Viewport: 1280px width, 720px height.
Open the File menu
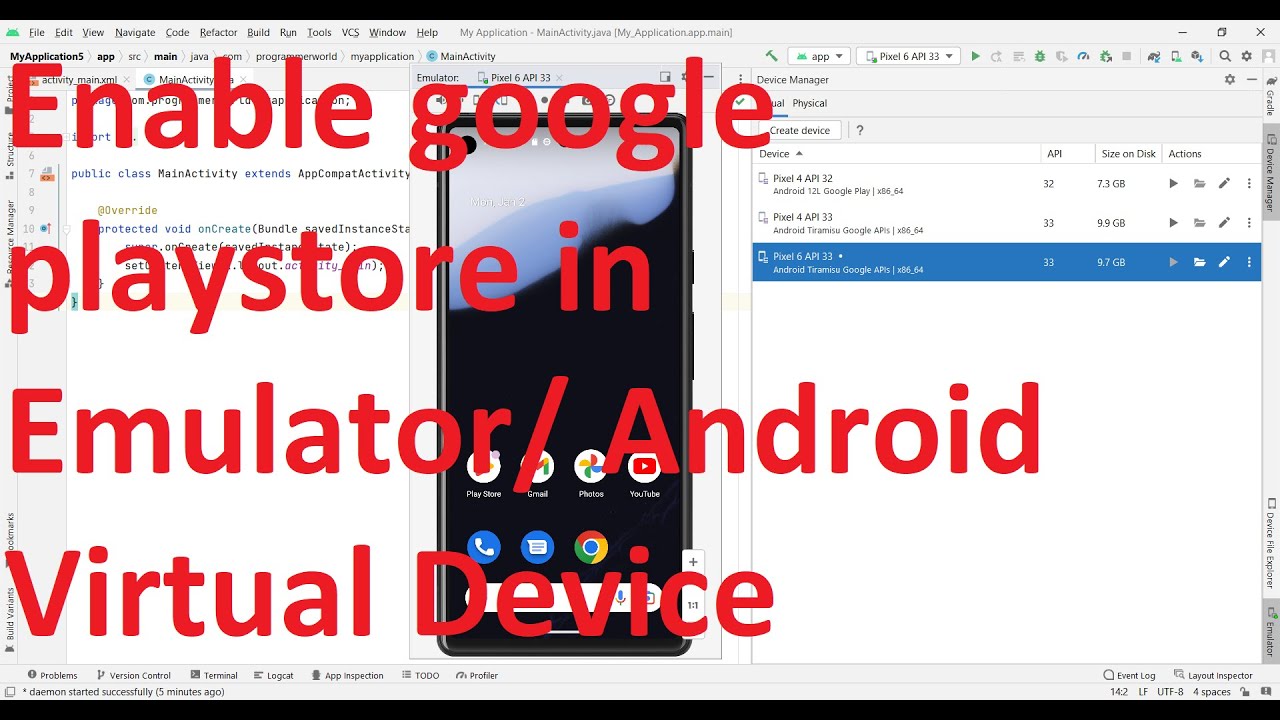(x=37, y=32)
